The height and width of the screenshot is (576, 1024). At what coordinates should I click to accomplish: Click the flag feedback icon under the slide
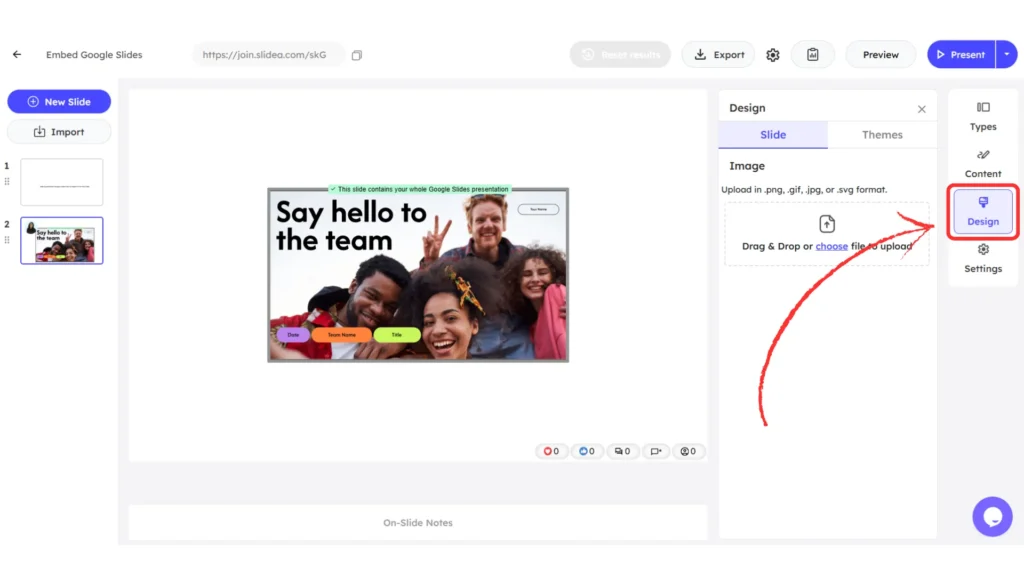656,451
